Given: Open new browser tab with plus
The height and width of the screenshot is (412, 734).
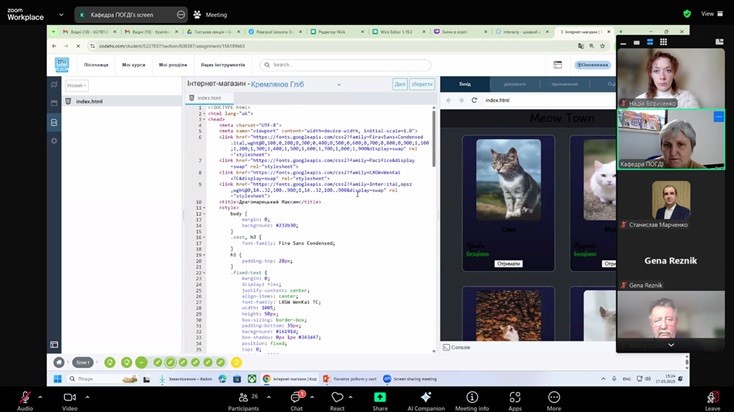Looking at the screenshot, I should pos(621,32).
